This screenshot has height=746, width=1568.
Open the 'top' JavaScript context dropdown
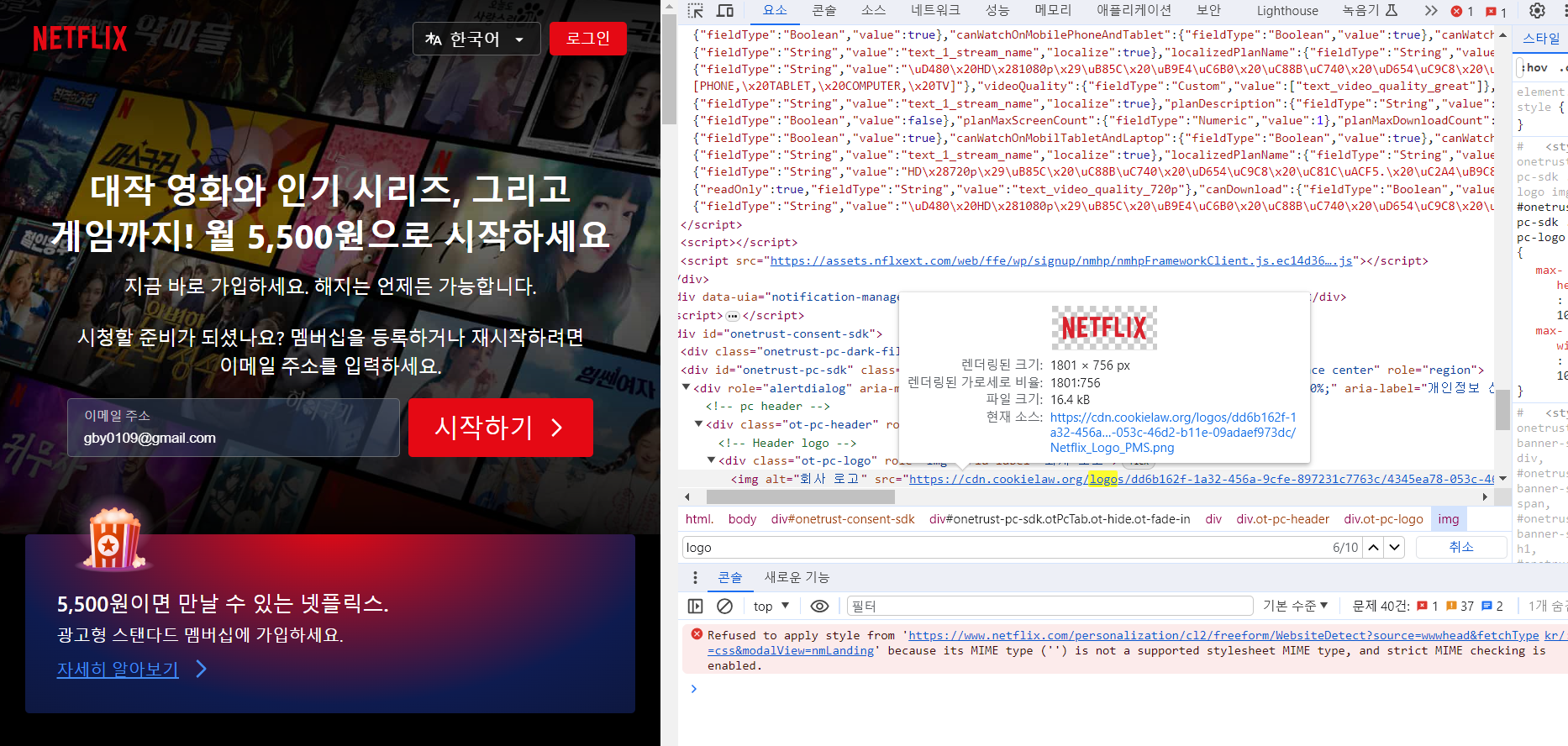(x=771, y=606)
